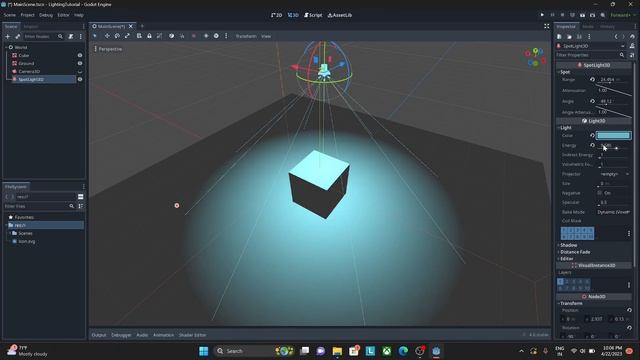Click the sun preview toolbar icon
The height and width of the screenshot is (360, 640).
point(206,36)
